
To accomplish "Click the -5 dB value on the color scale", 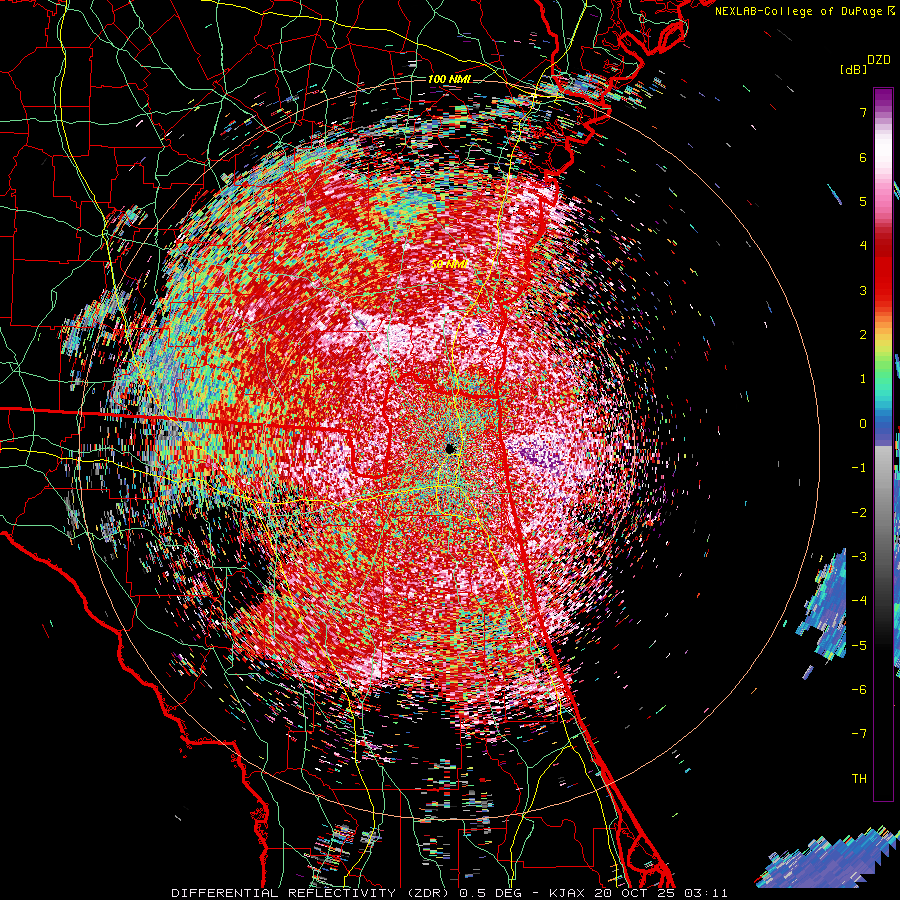I will tap(859, 646).
